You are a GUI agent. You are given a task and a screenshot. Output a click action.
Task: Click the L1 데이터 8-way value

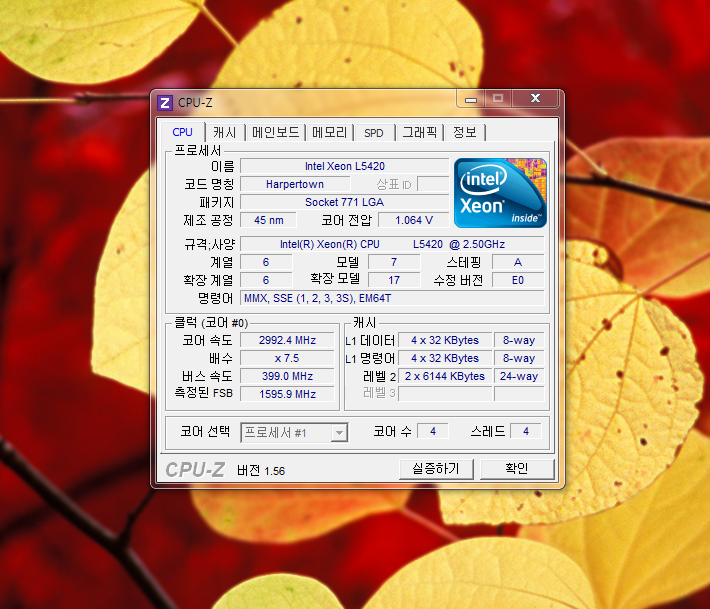tap(519, 340)
